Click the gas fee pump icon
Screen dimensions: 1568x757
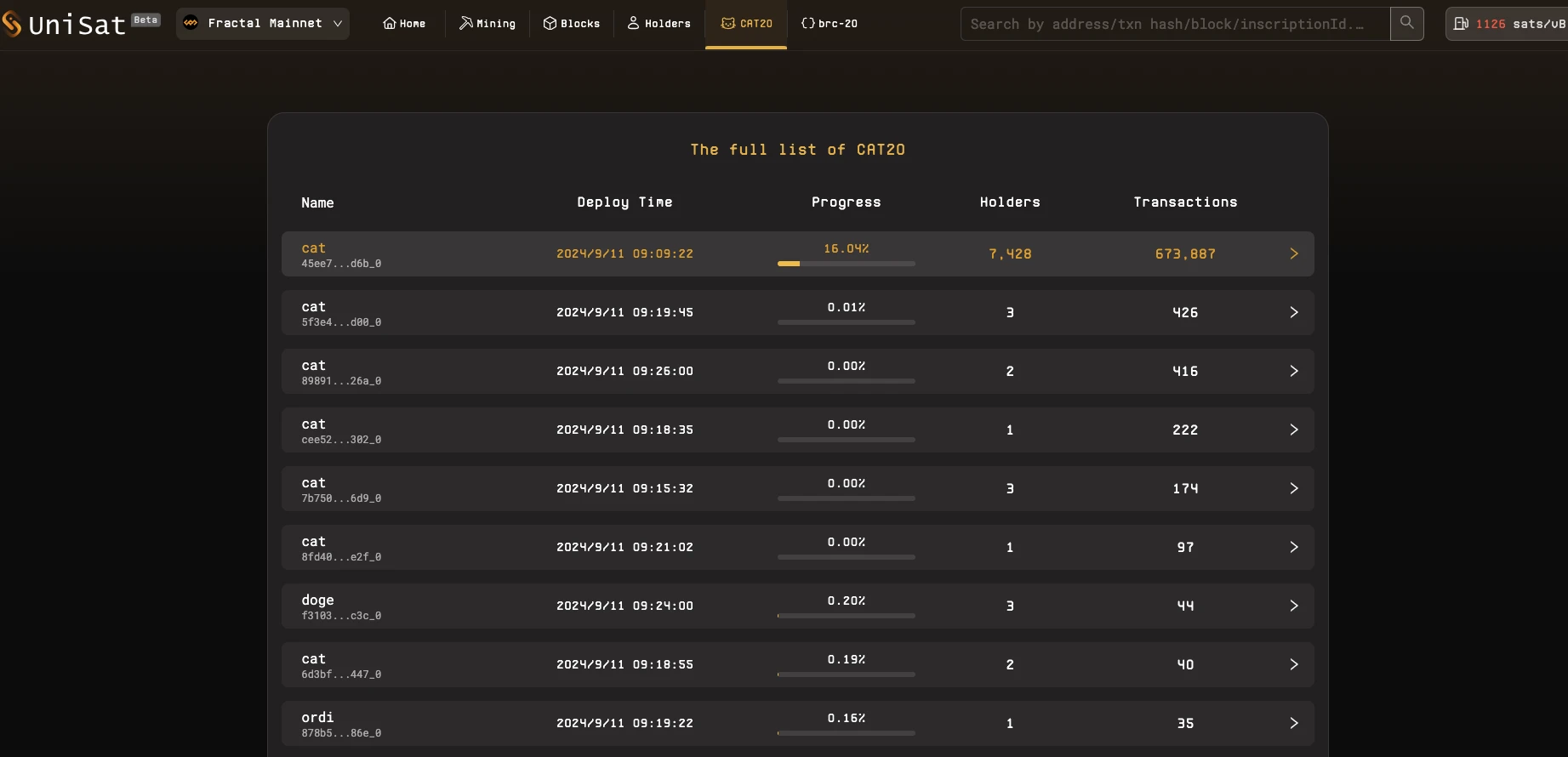pyautogui.click(x=1461, y=24)
